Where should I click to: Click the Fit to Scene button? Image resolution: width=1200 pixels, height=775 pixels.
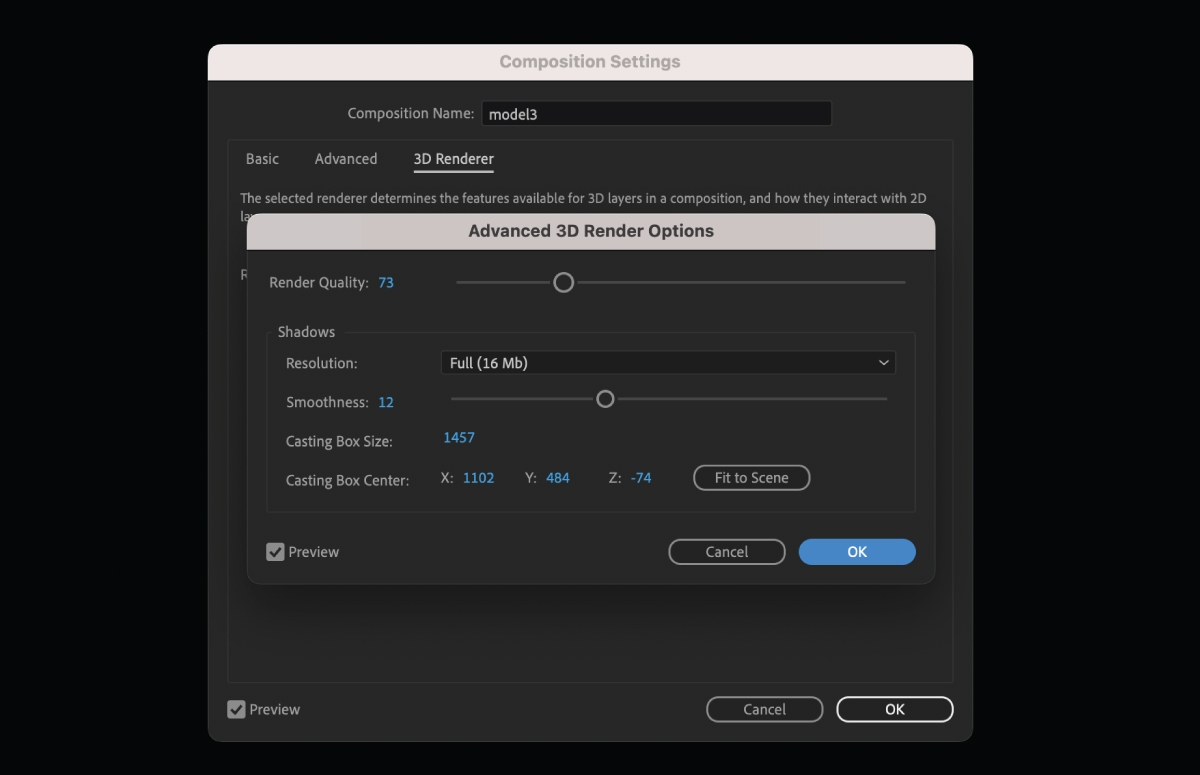[751, 477]
